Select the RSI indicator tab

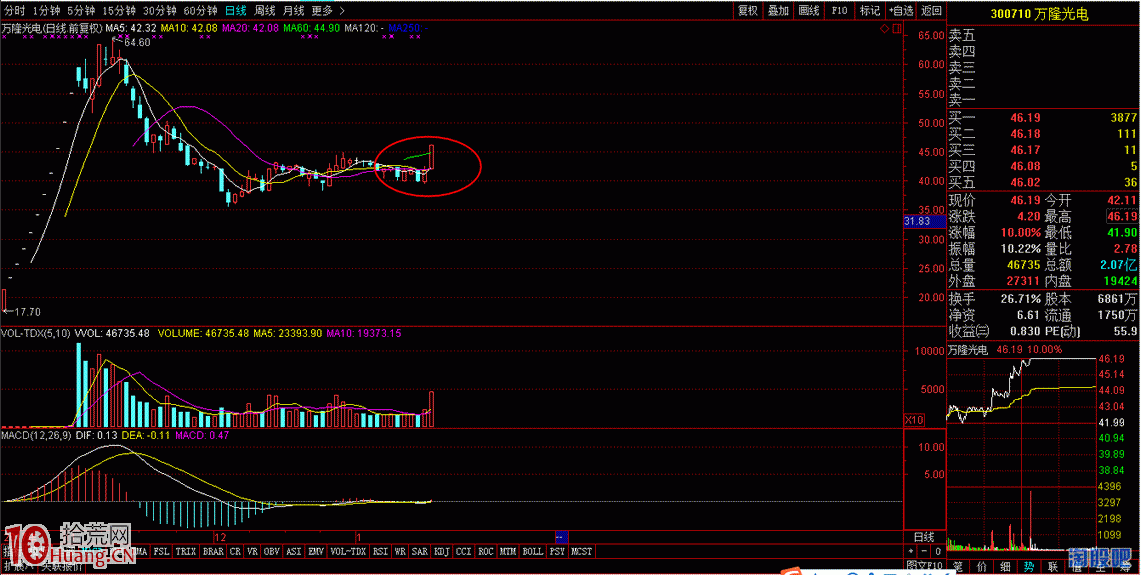tap(380, 551)
